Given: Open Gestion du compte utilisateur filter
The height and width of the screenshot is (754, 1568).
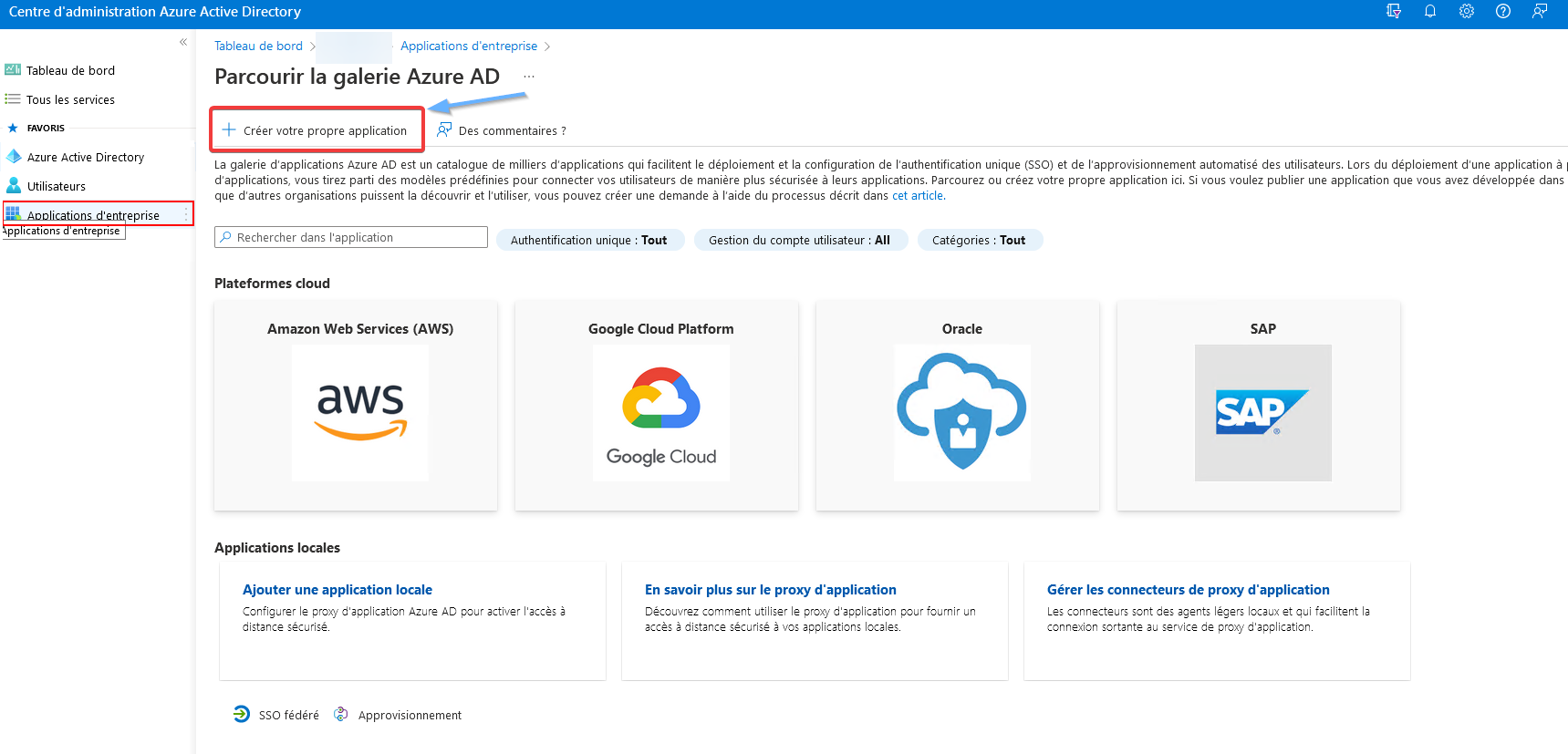Looking at the screenshot, I should [x=799, y=241].
